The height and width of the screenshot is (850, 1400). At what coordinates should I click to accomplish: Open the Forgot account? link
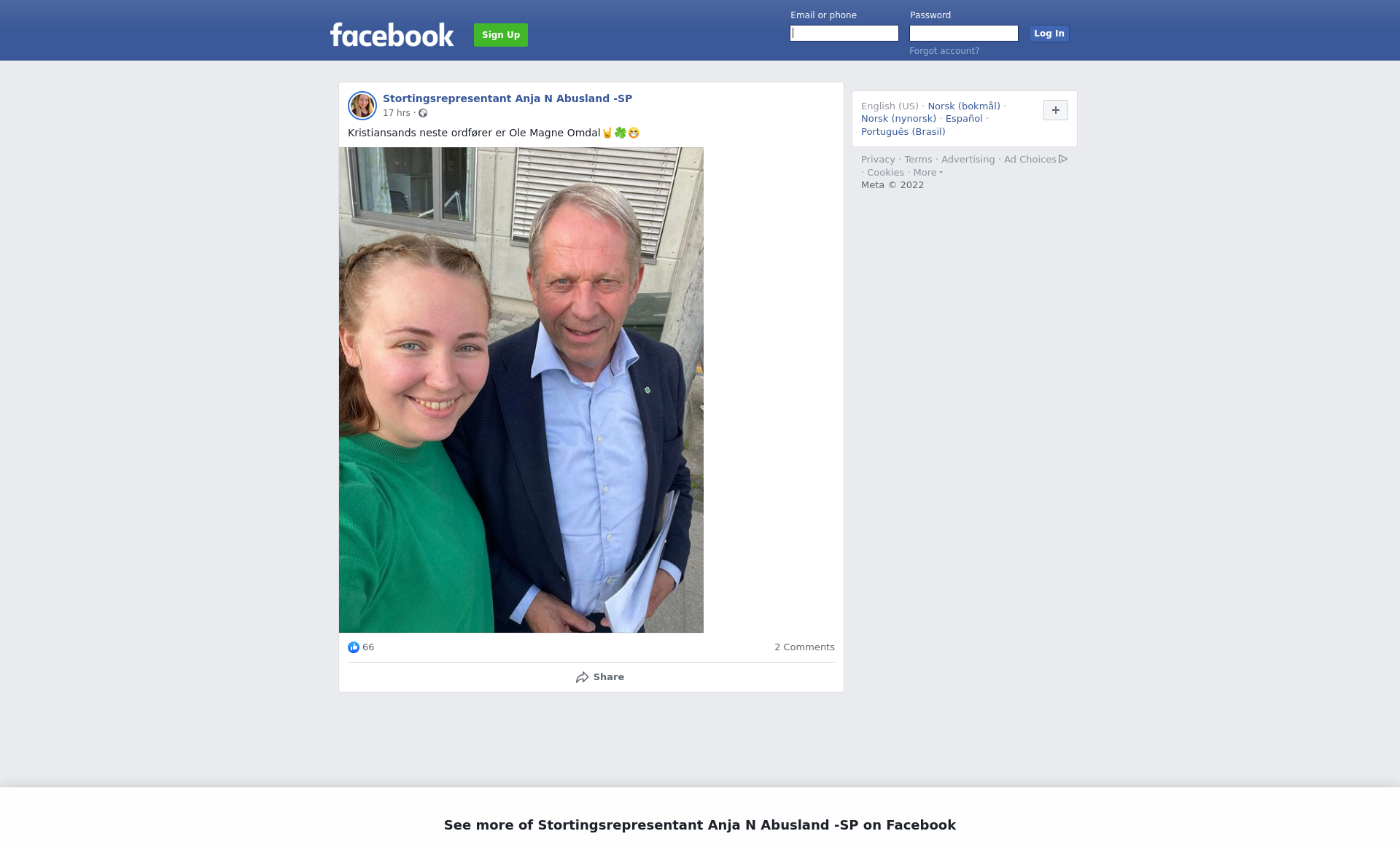coord(944,51)
